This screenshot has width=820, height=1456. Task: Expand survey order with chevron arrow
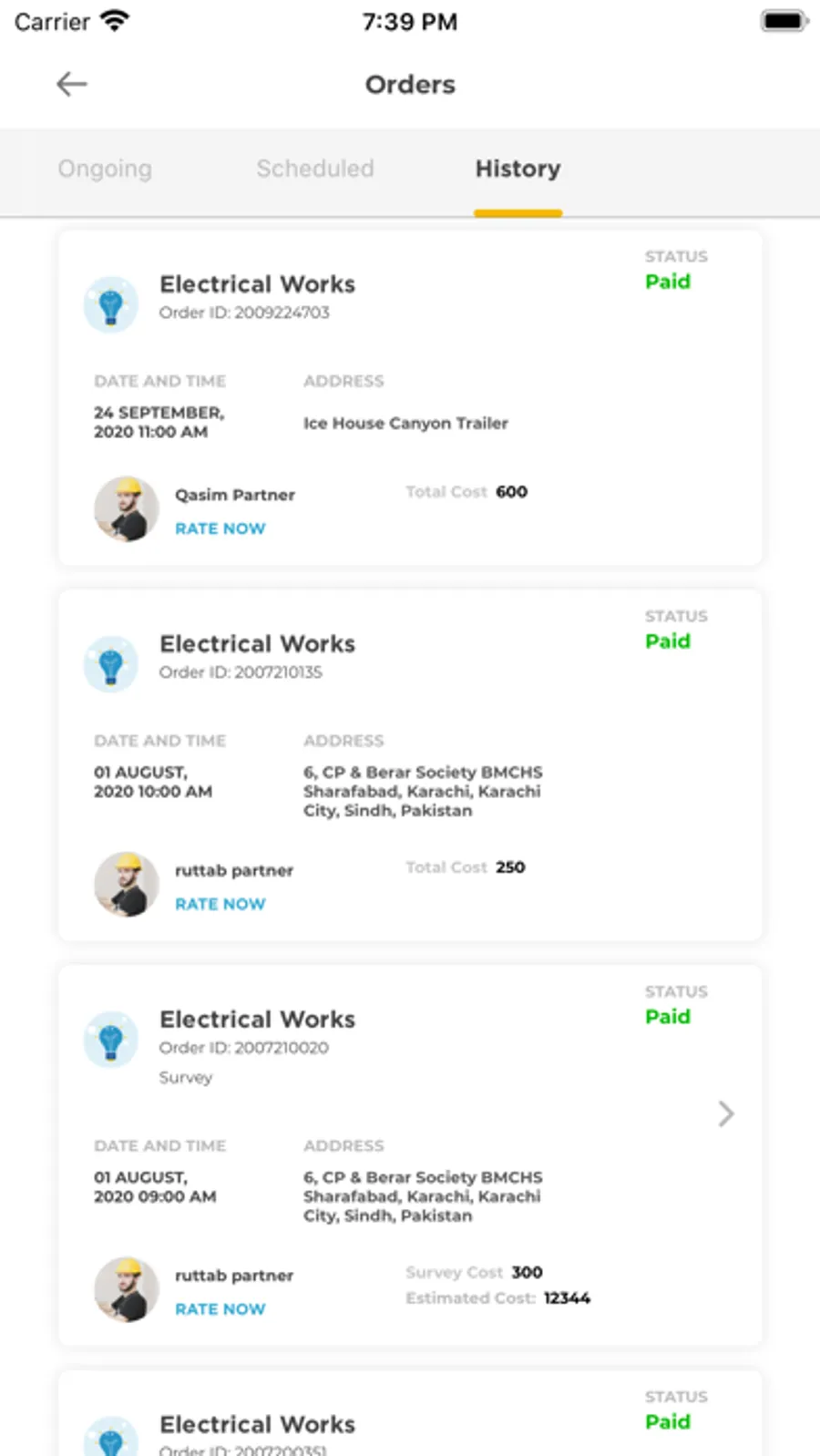pos(725,1113)
